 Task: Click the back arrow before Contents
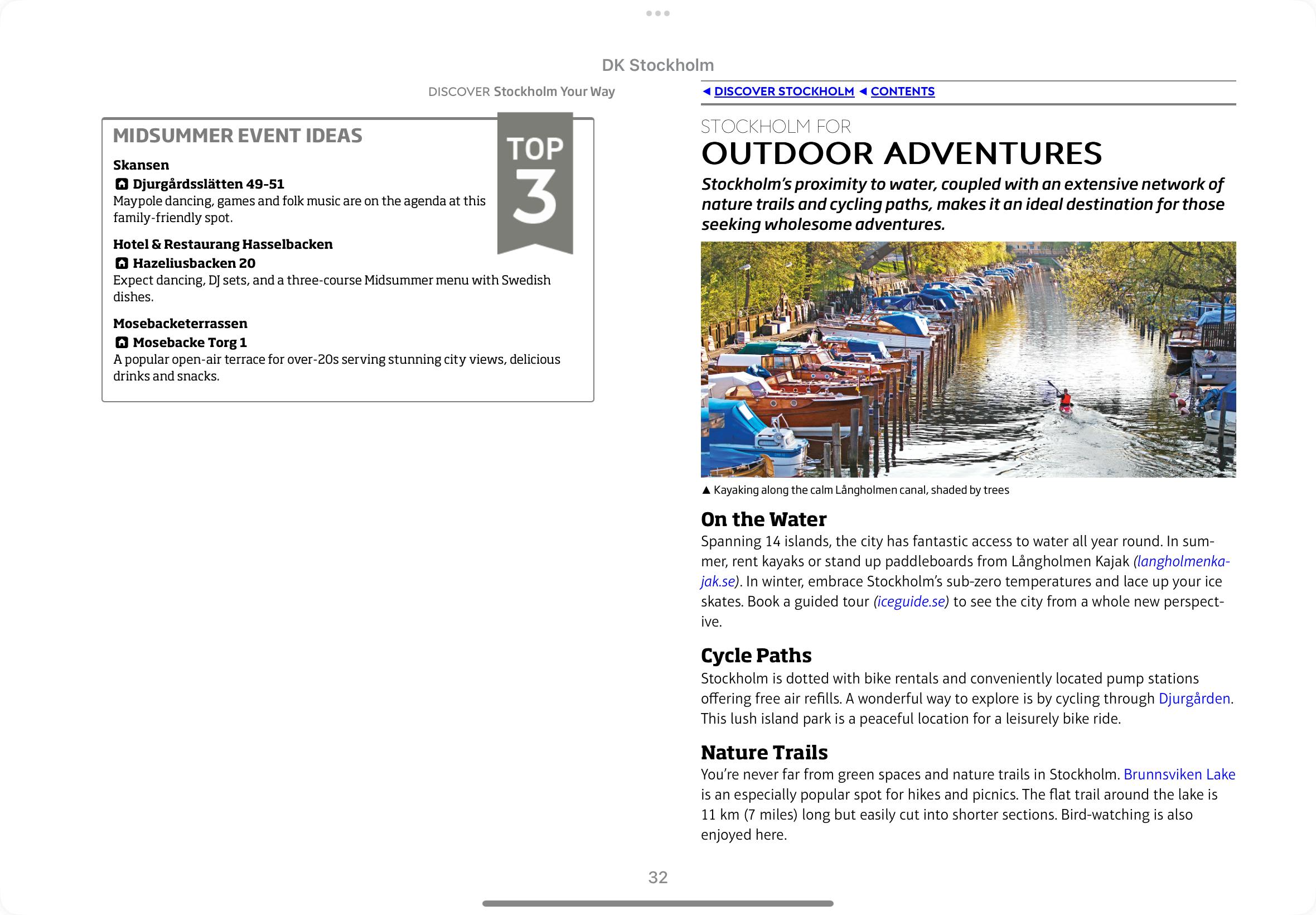click(863, 92)
